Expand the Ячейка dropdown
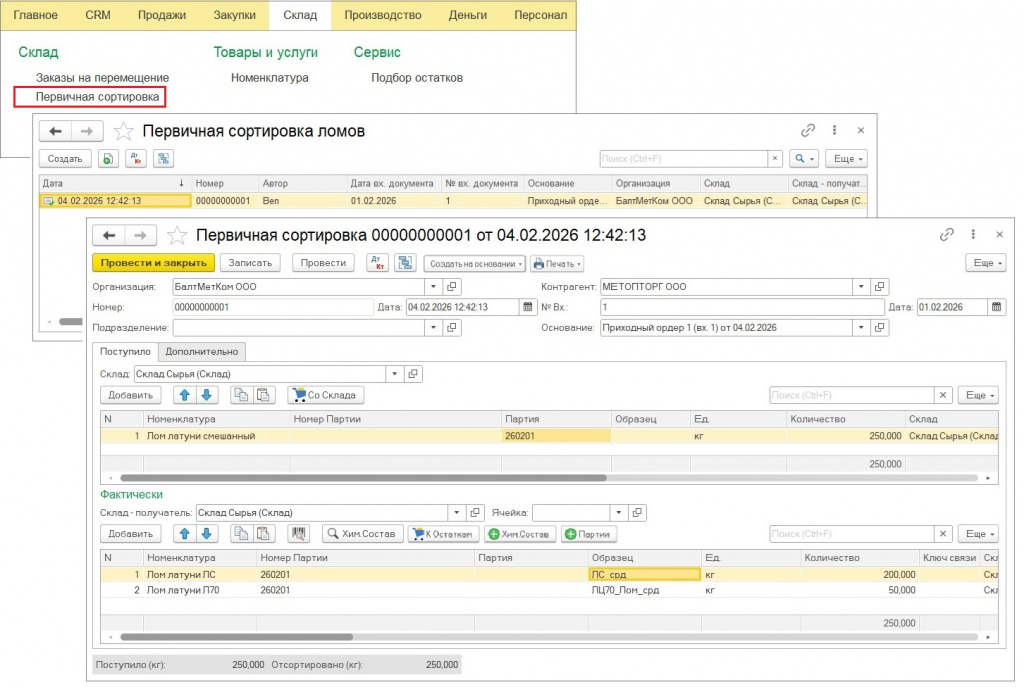1024x687 pixels. pyautogui.click(x=618, y=513)
